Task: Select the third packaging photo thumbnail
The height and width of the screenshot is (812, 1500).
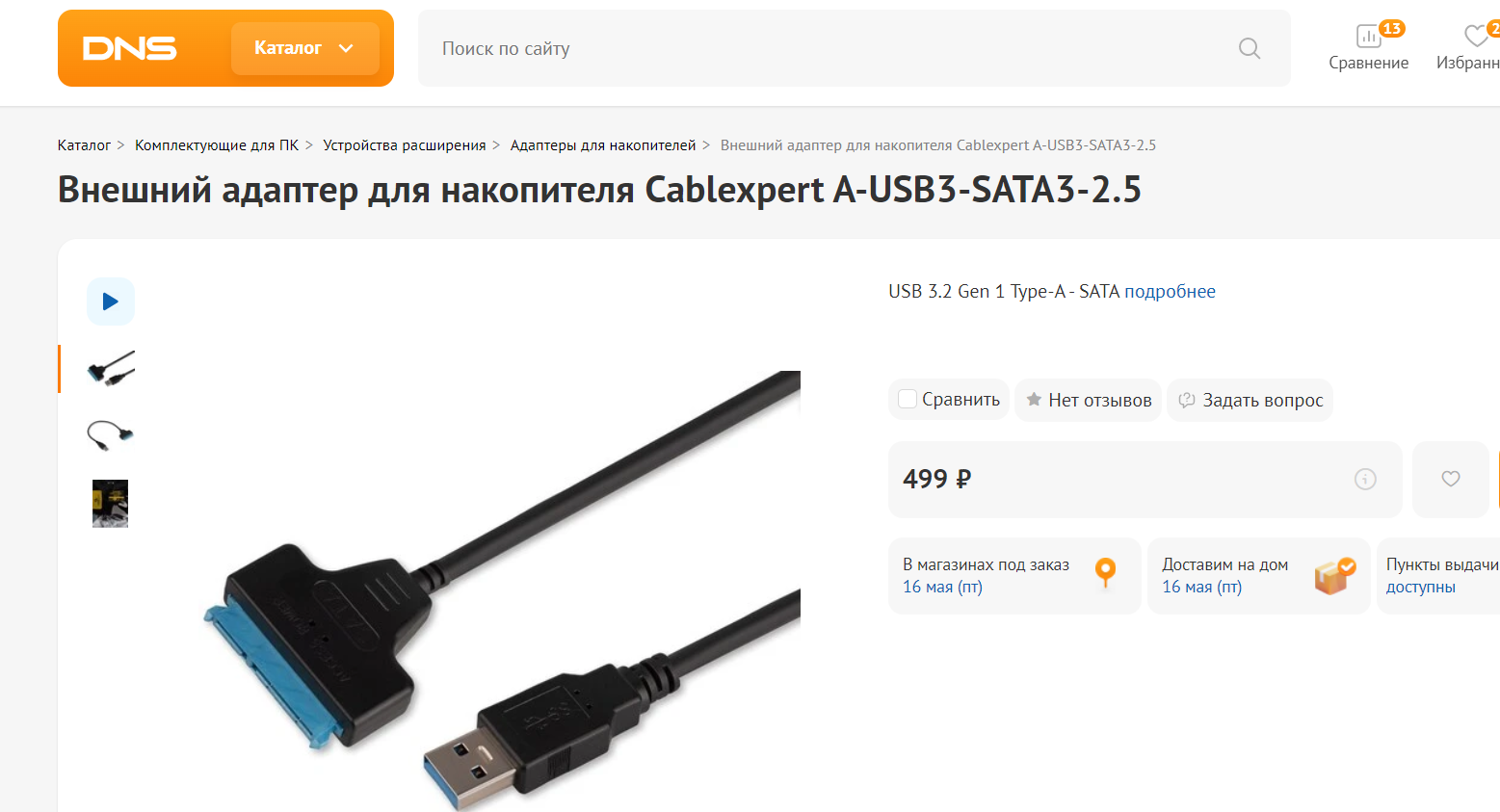Action: click(x=111, y=504)
